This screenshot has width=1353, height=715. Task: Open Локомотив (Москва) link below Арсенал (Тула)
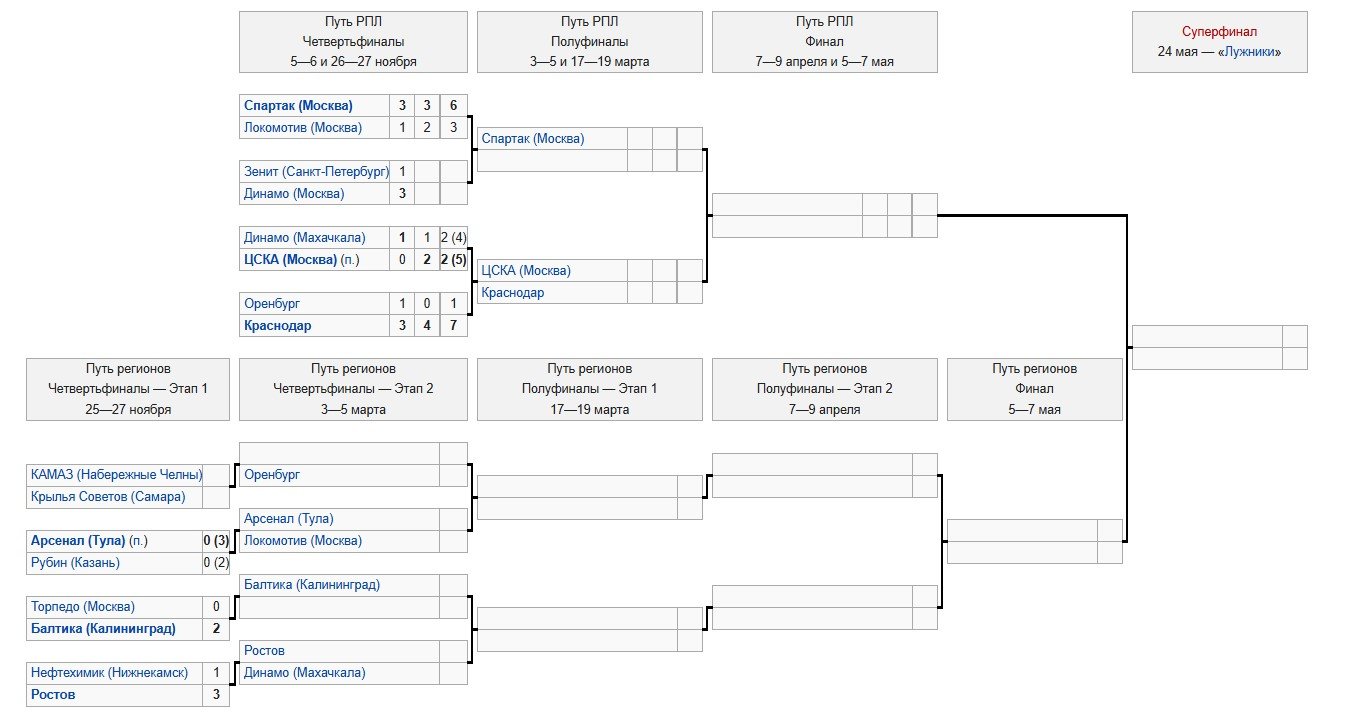click(x=303, y=541)
